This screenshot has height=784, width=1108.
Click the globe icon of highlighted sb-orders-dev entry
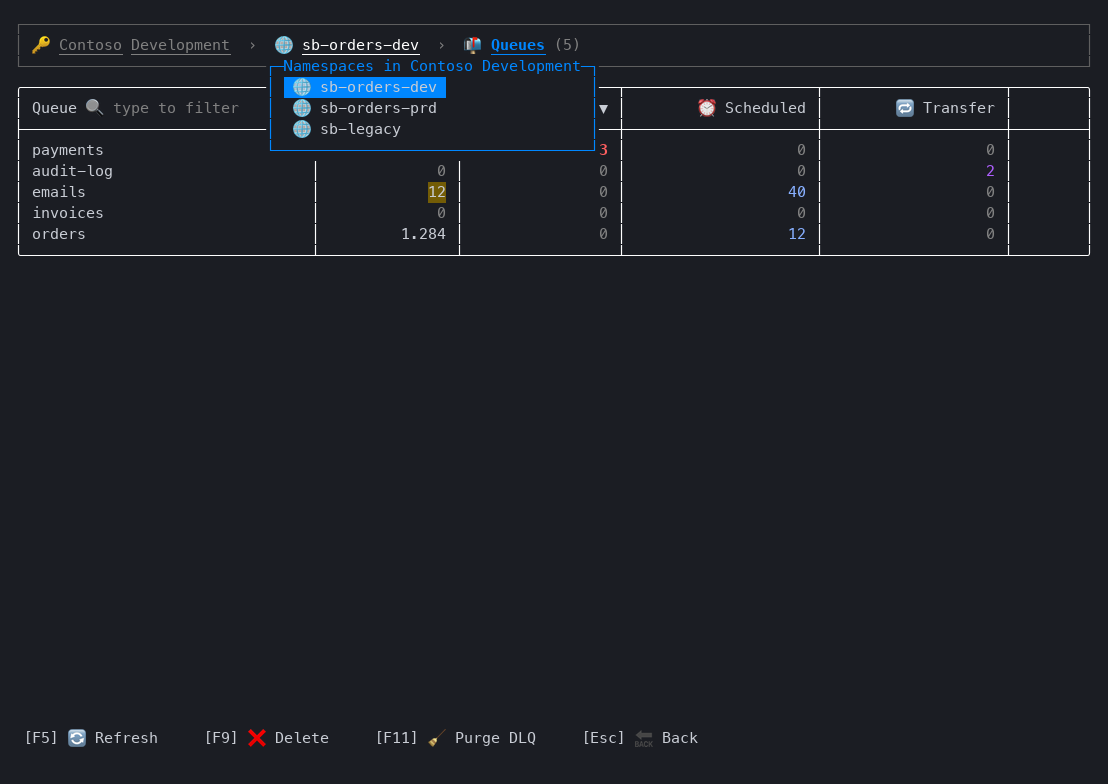302,87
